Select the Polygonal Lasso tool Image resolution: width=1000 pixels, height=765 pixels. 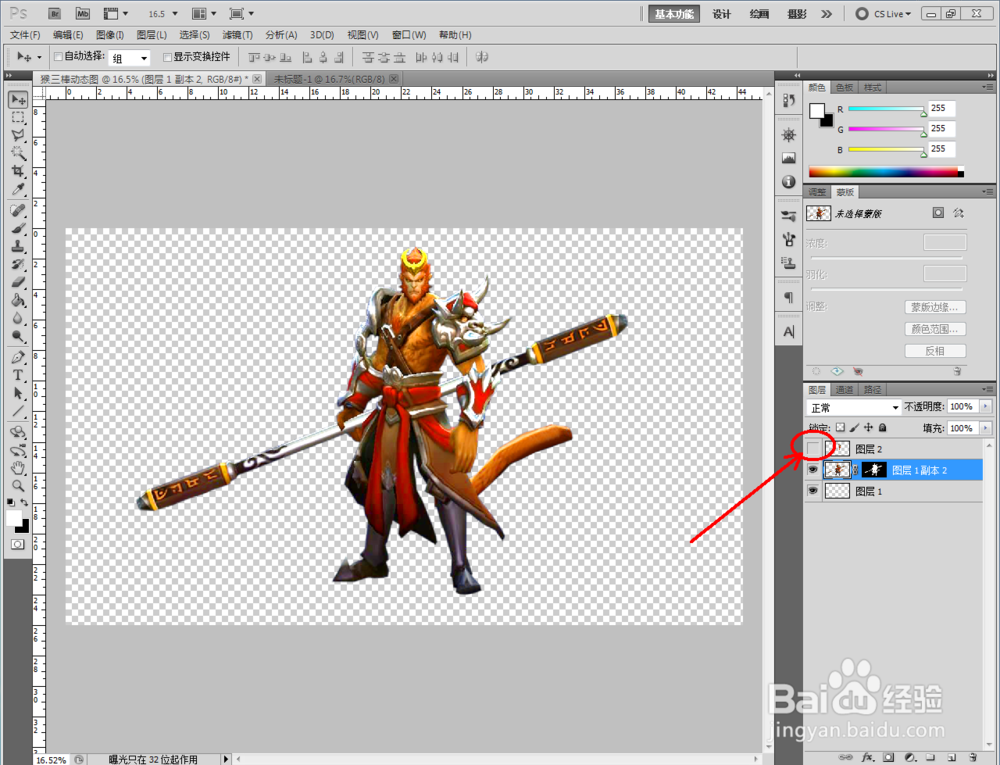[x=18, y=135]
